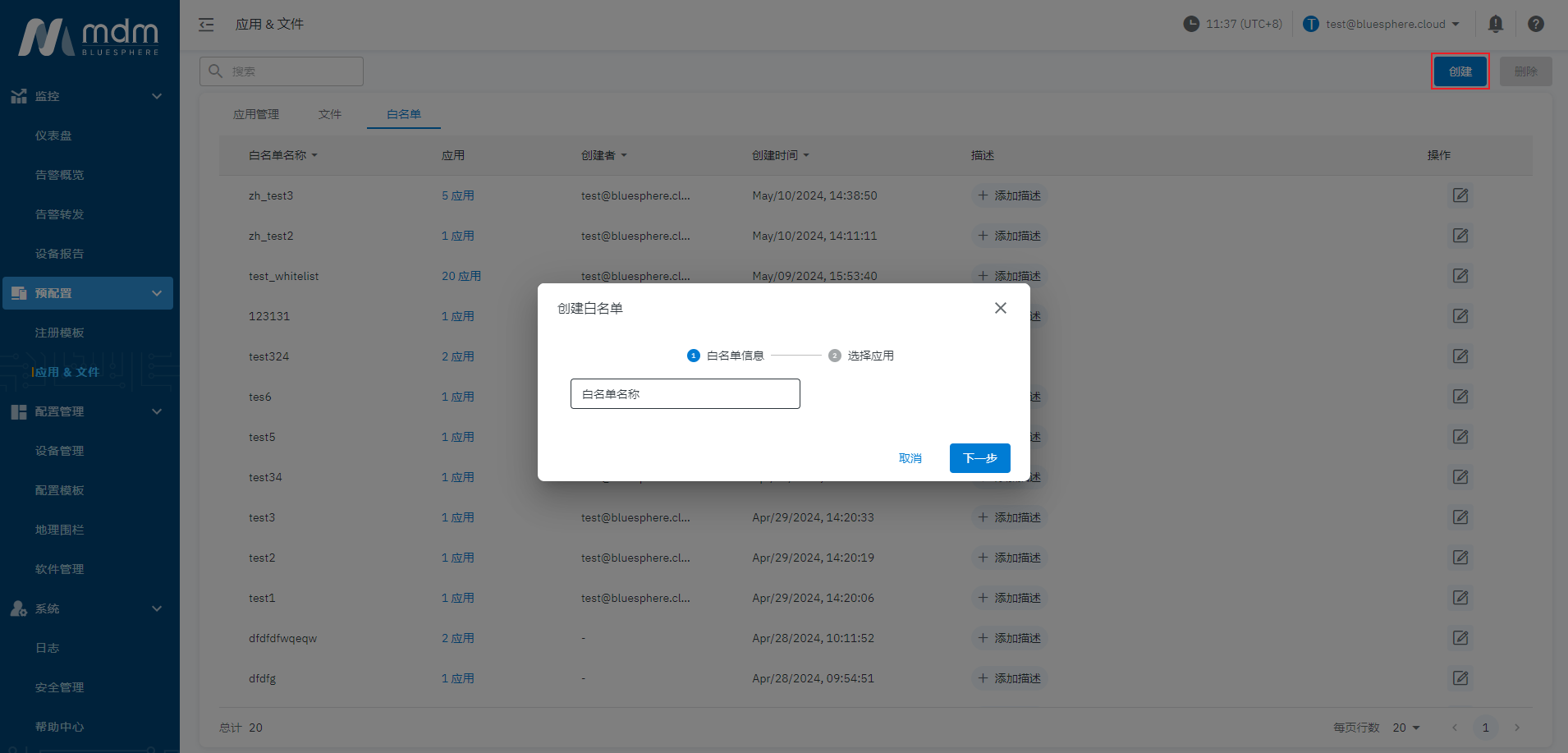The height and width of the screenshot is (753, 1568).
Task: Collapse sidebar with the hamburger menu icon
Action: click(x=206, y=25)
